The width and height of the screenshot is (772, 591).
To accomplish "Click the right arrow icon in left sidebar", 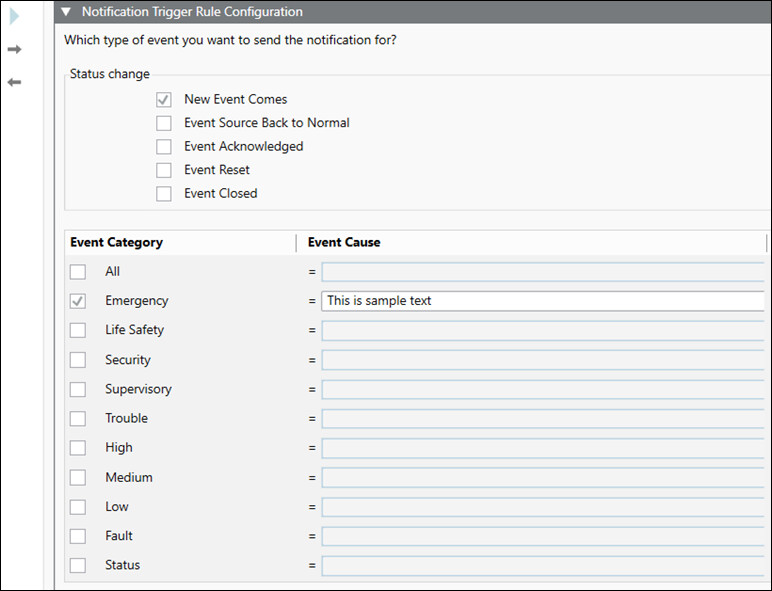I will (x=14, y=49).
